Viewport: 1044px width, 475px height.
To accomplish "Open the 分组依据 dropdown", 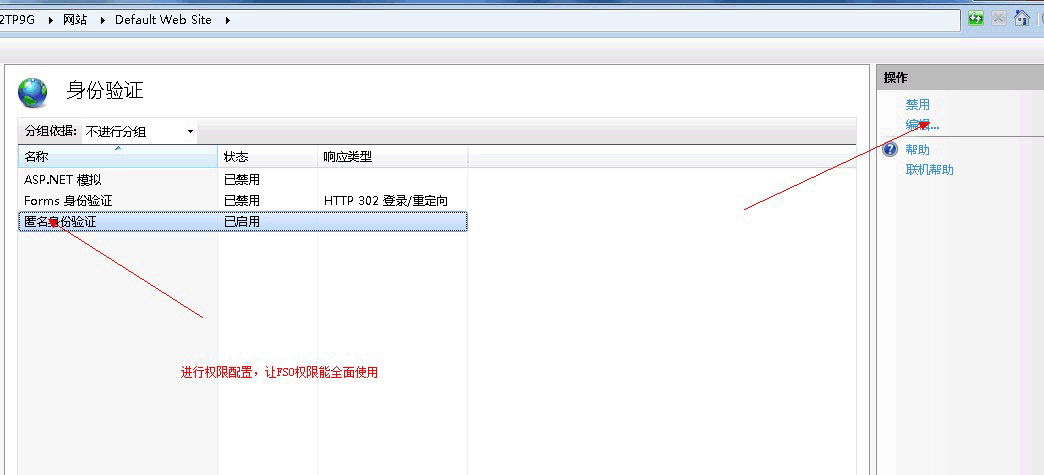I will [139, 132].
